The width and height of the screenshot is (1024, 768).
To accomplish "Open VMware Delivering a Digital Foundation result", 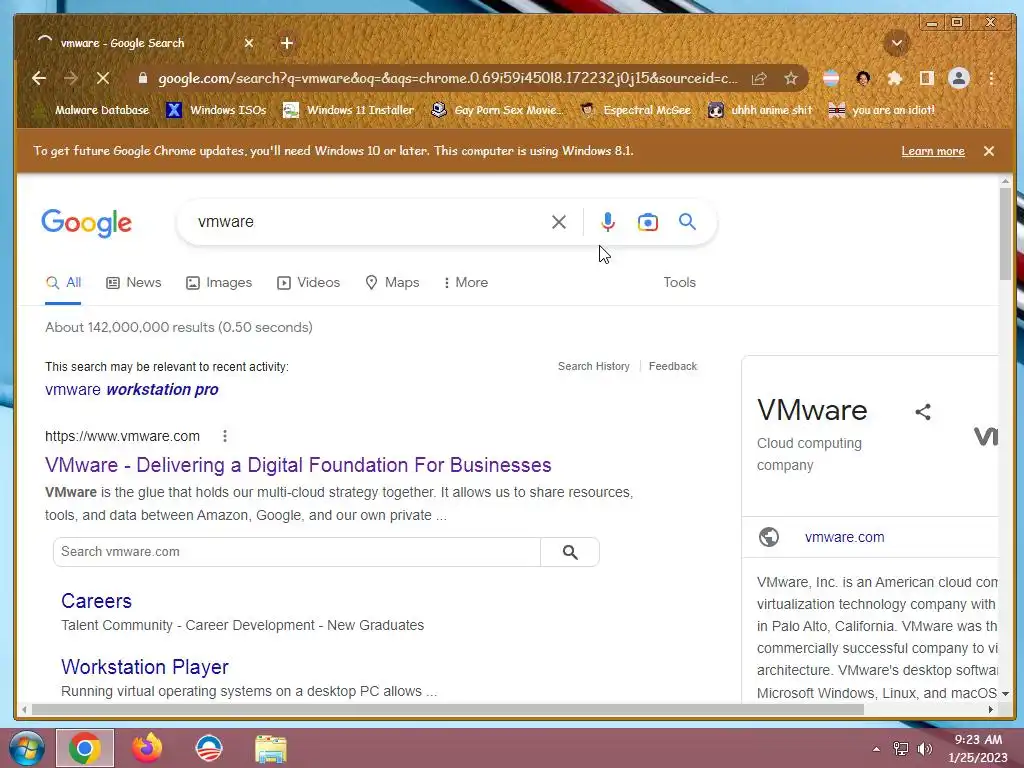I will pyautogui.click(x=298, y=465).
